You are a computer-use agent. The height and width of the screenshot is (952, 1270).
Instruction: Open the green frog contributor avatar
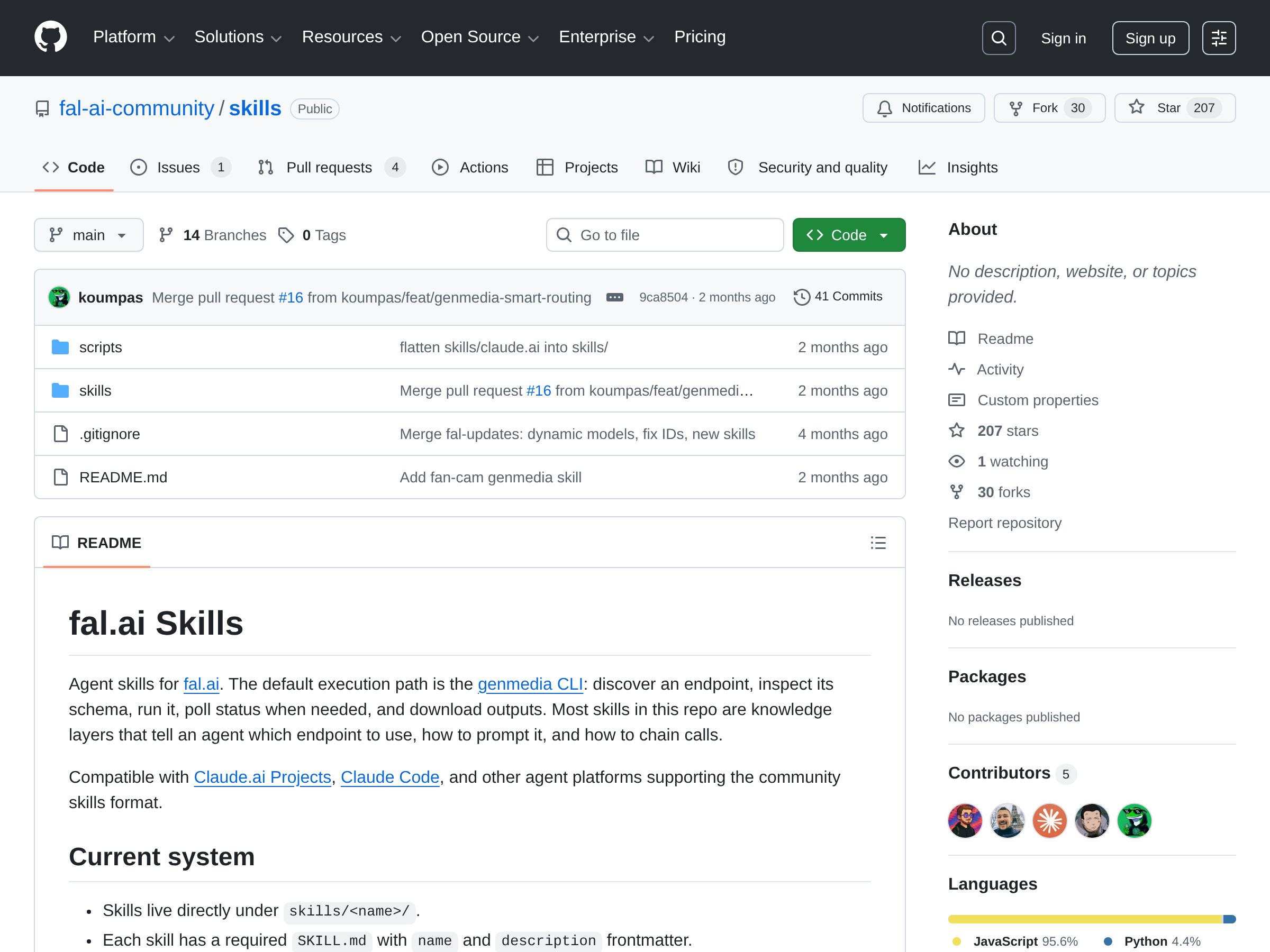[1135, 821]
